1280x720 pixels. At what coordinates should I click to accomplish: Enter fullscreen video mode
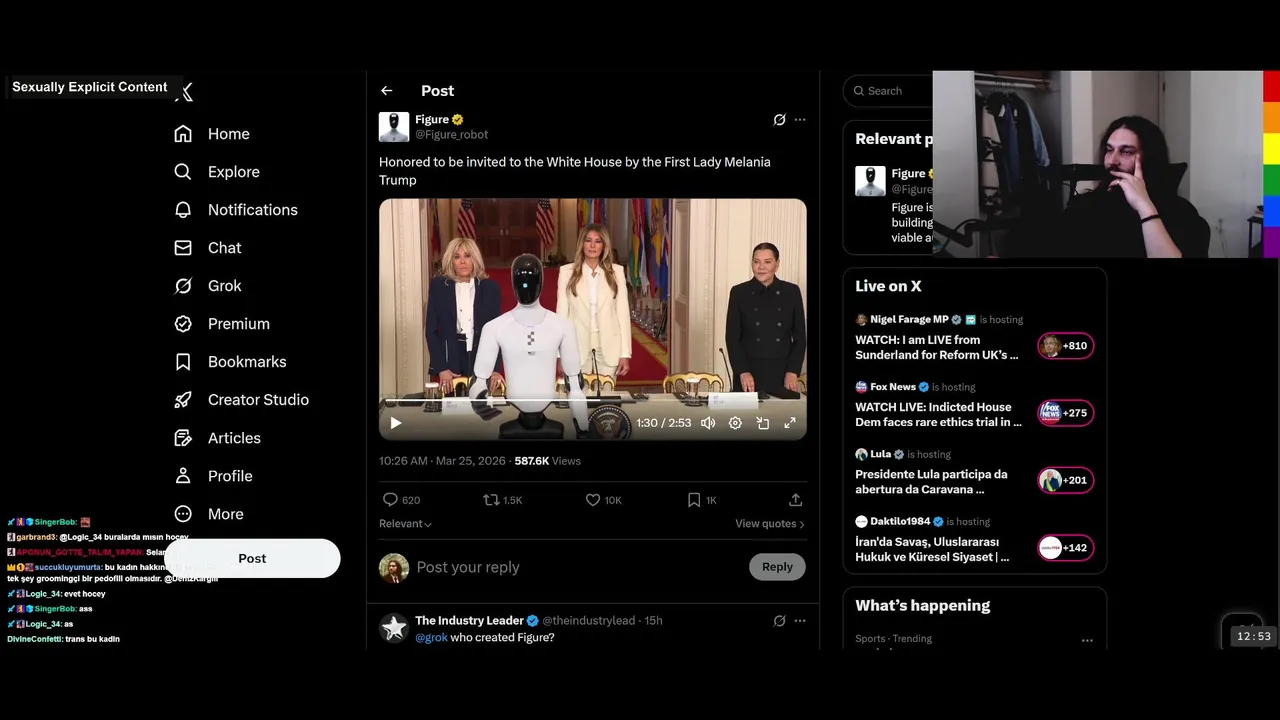(x=790, y=423)
